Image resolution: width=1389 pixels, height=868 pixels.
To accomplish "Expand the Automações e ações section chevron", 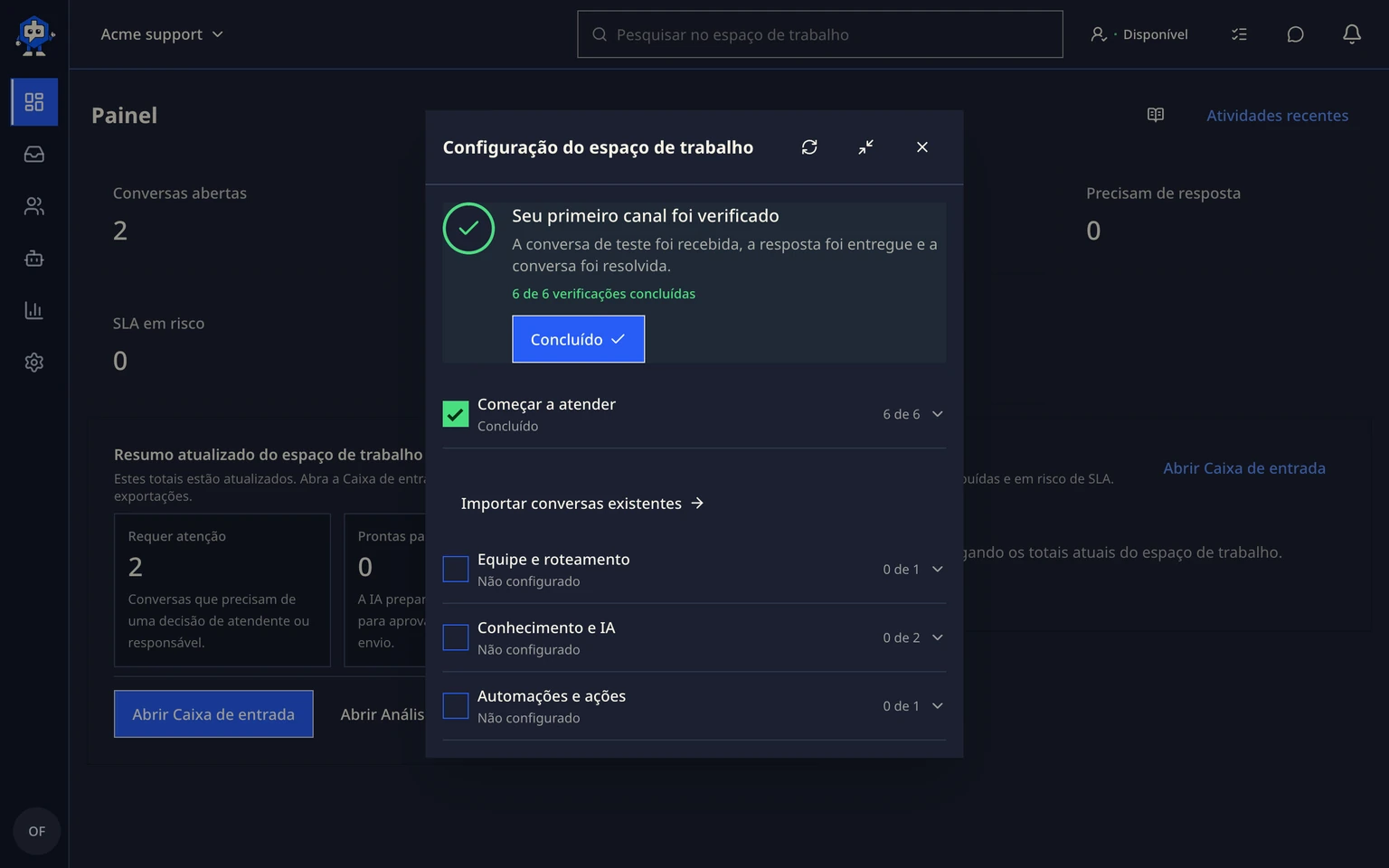I will [x=938, y=706].
